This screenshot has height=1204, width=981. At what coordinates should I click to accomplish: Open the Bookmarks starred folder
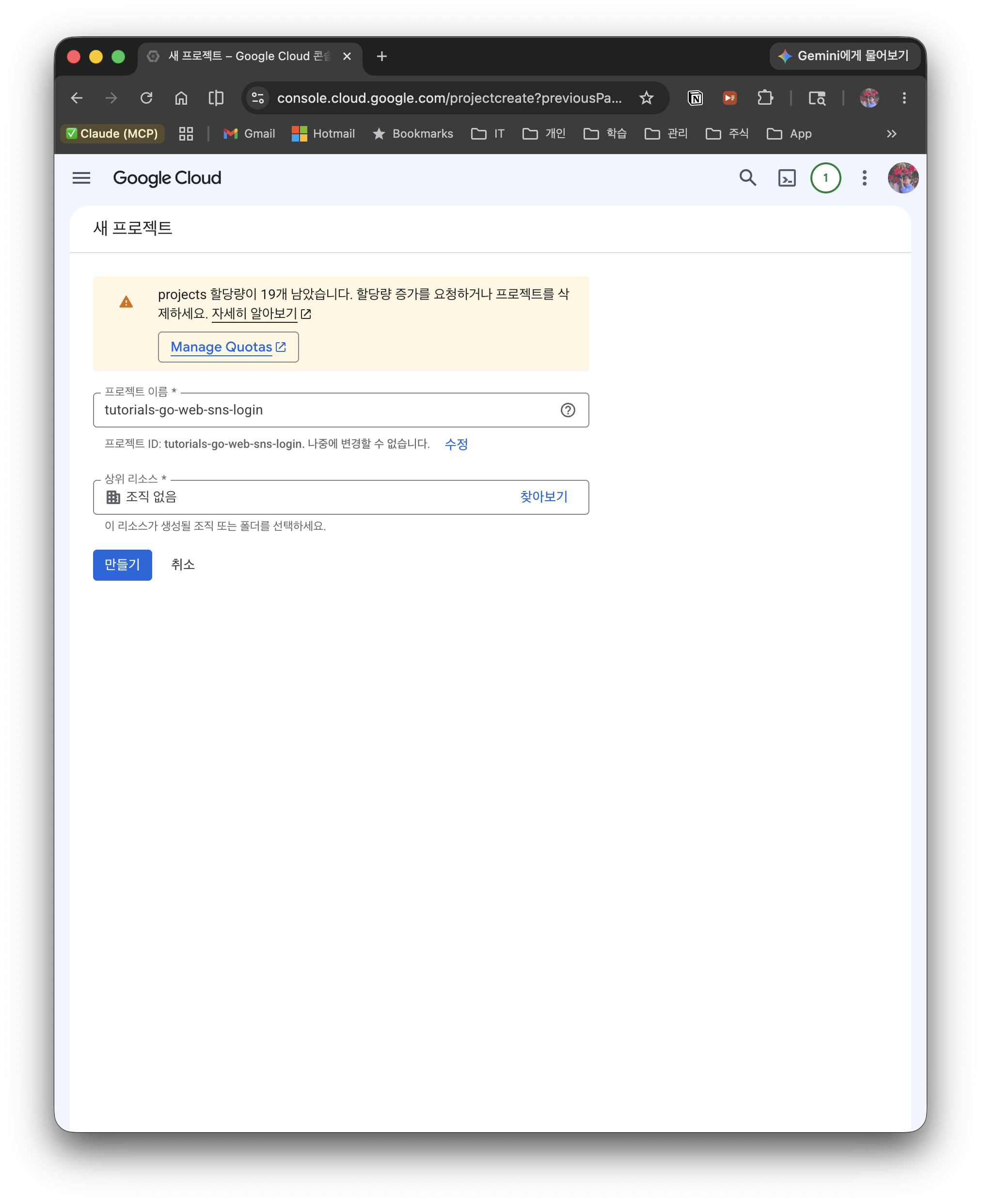412,134
